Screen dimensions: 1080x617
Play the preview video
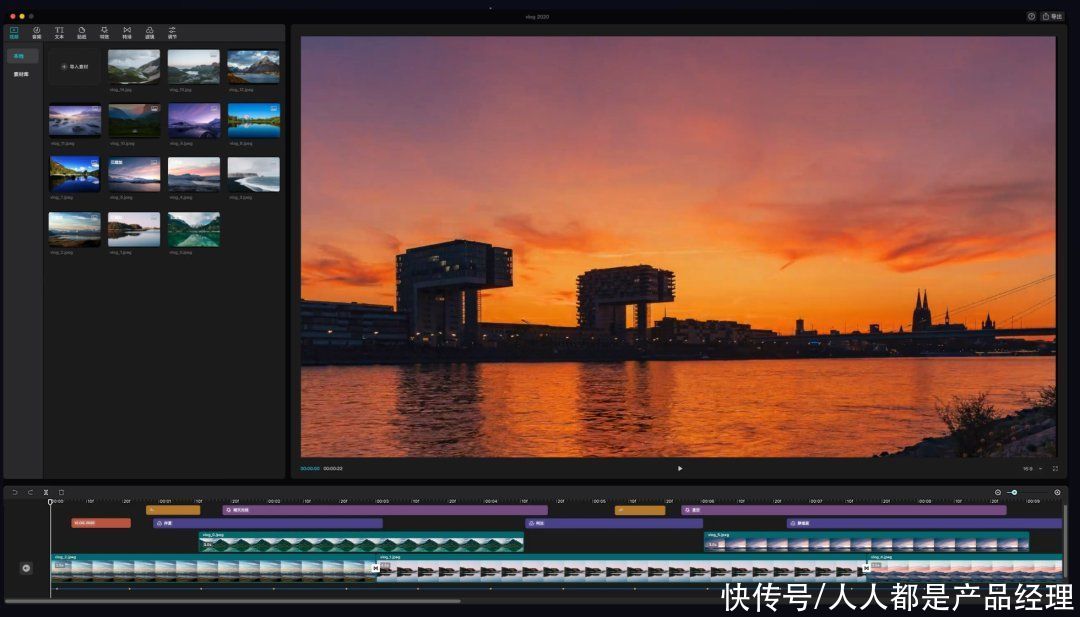680,468
